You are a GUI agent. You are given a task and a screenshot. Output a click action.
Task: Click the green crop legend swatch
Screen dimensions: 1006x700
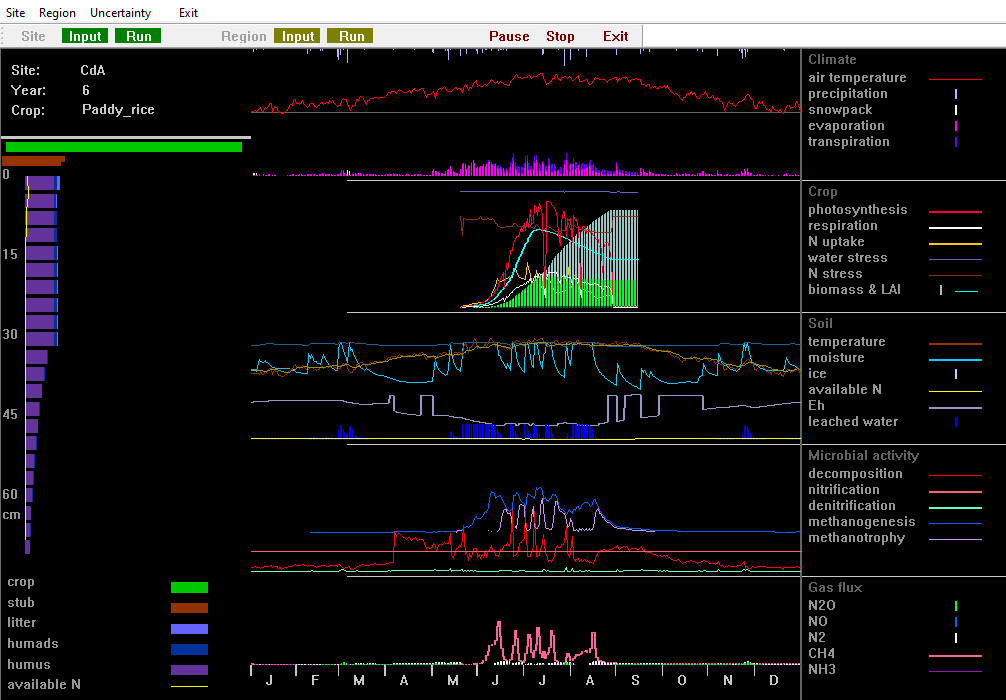189,588
